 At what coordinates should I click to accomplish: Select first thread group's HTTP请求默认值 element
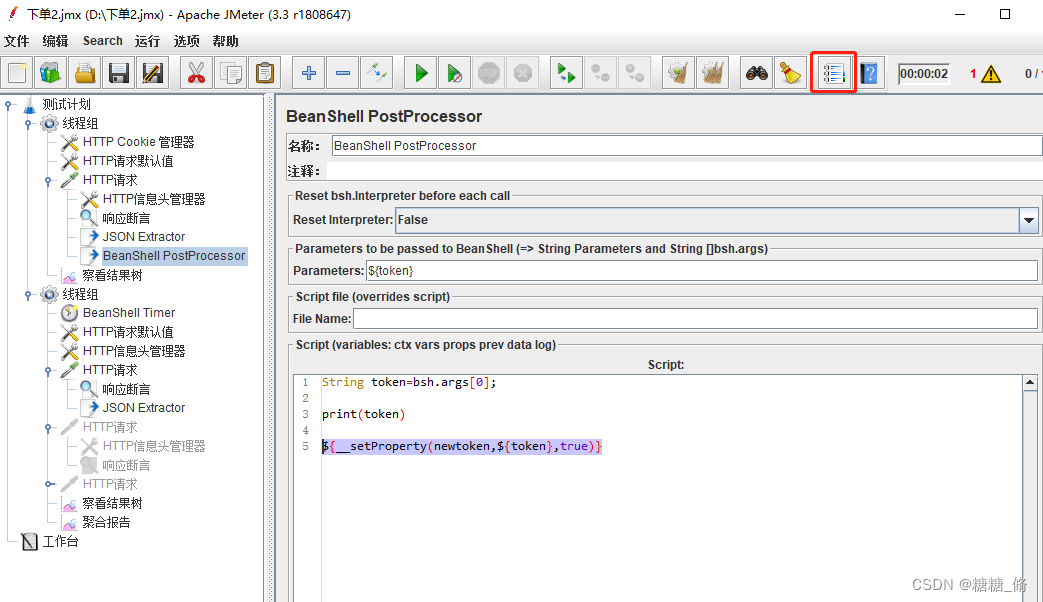(x=128, y=162)
